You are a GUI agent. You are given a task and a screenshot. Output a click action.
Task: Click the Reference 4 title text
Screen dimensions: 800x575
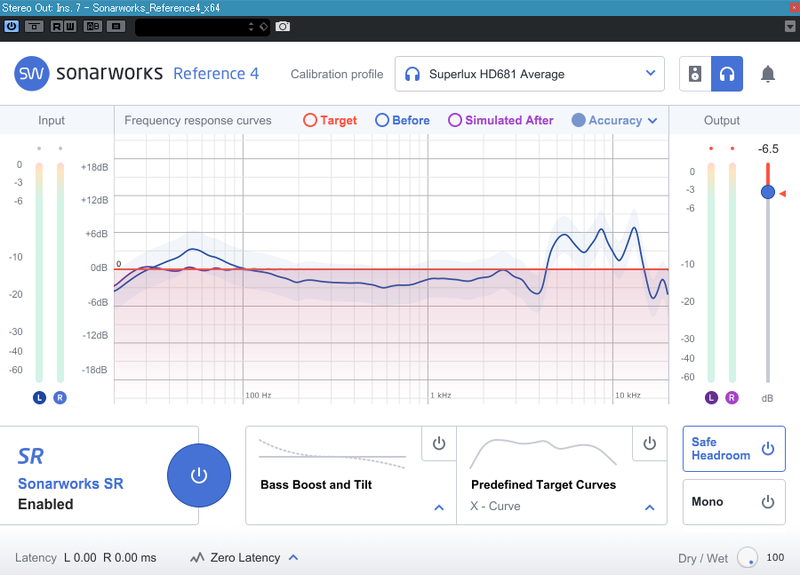pyautogui.click(x=216, y=74)
